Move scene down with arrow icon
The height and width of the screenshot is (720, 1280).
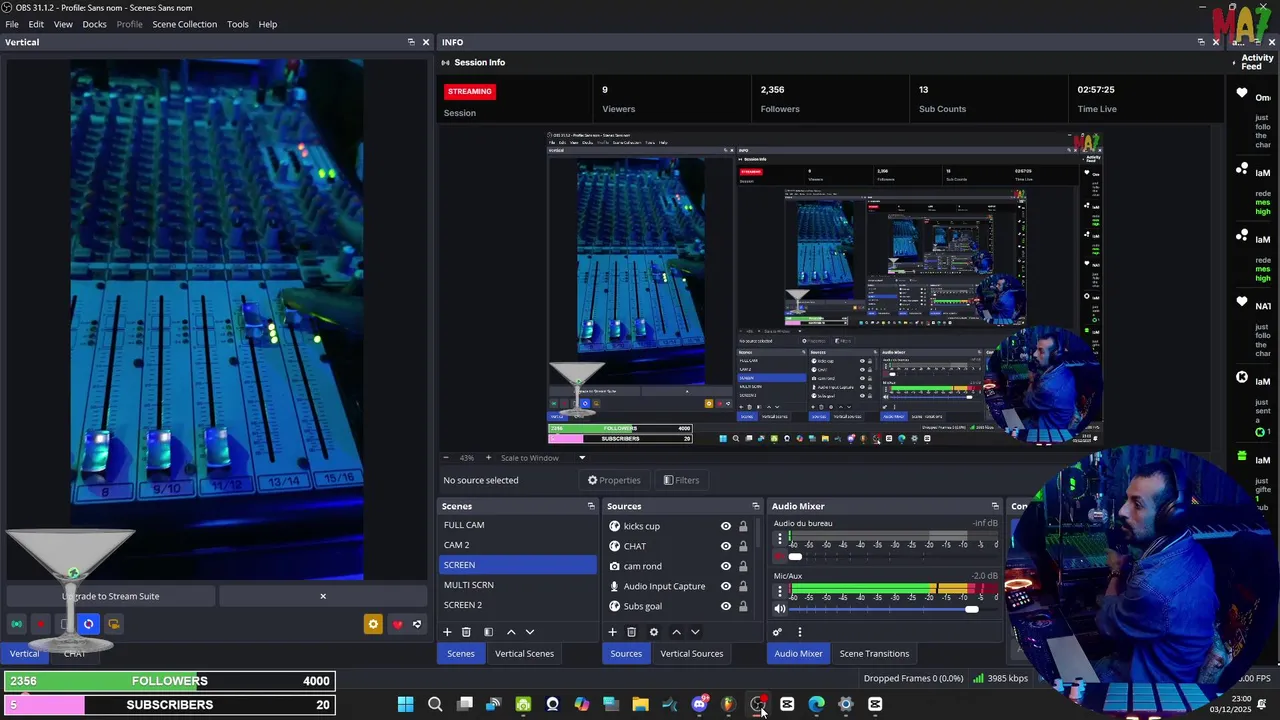(x=530, y=632)
